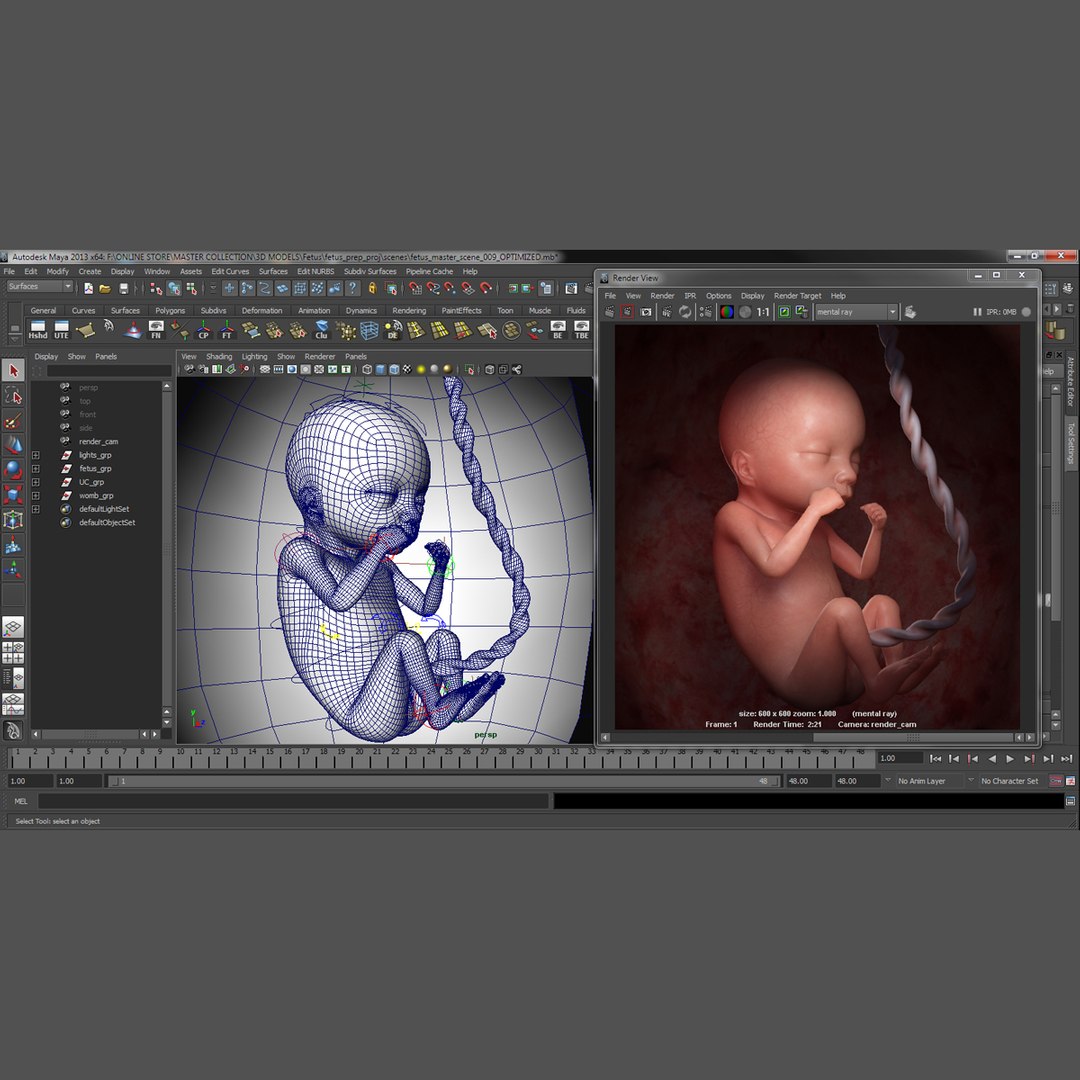The width and height of the screenshot is (1080, 1080).
Task: Open the Edit NURBS menu
Action: click(315, 271)
